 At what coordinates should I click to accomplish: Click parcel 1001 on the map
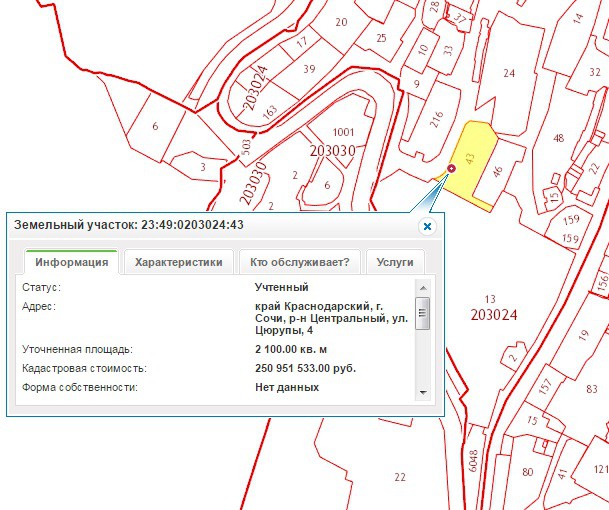[x=343, y=132]
